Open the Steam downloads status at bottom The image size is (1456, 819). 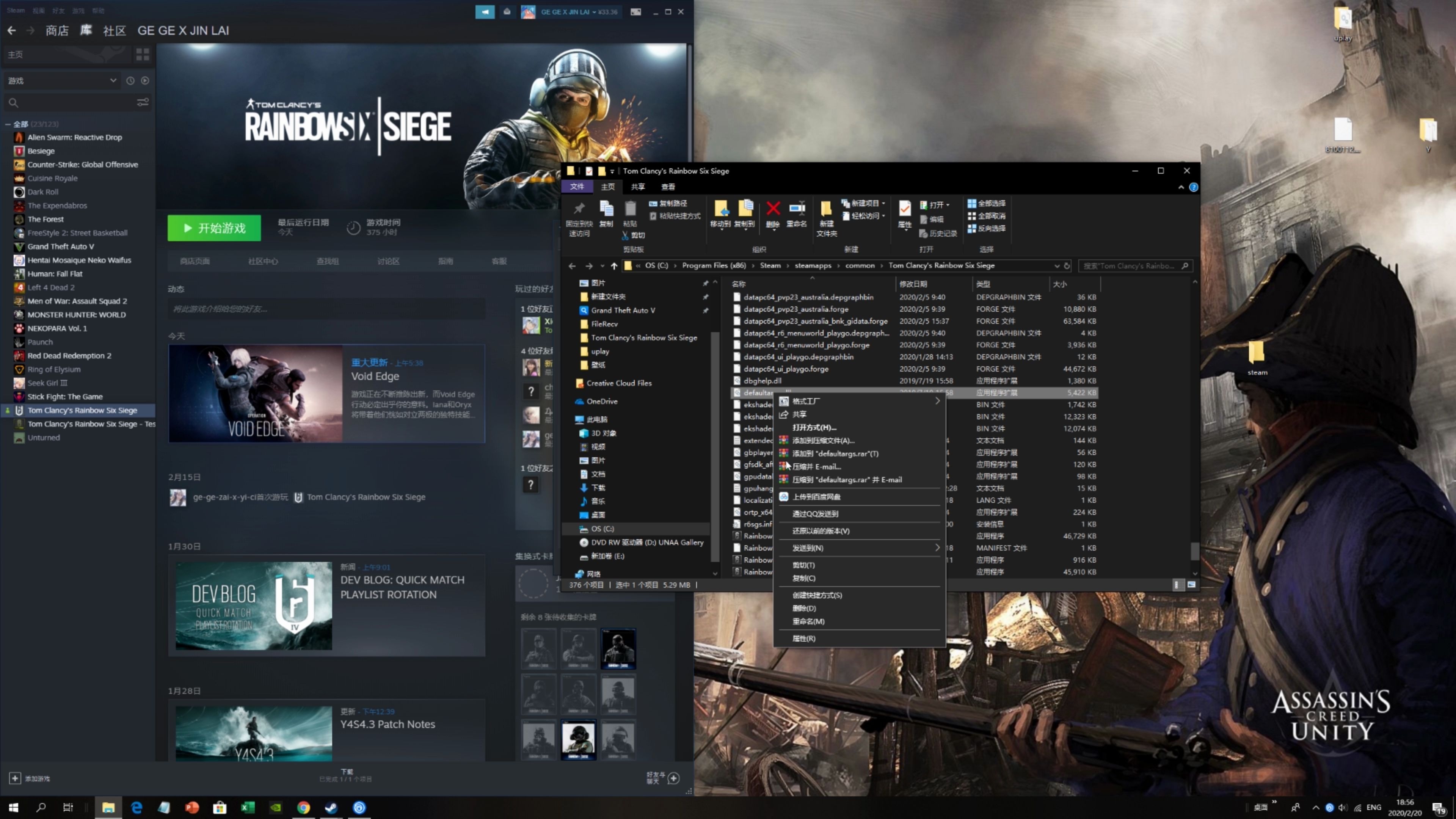pyautogui.click(x=346, y=775)
